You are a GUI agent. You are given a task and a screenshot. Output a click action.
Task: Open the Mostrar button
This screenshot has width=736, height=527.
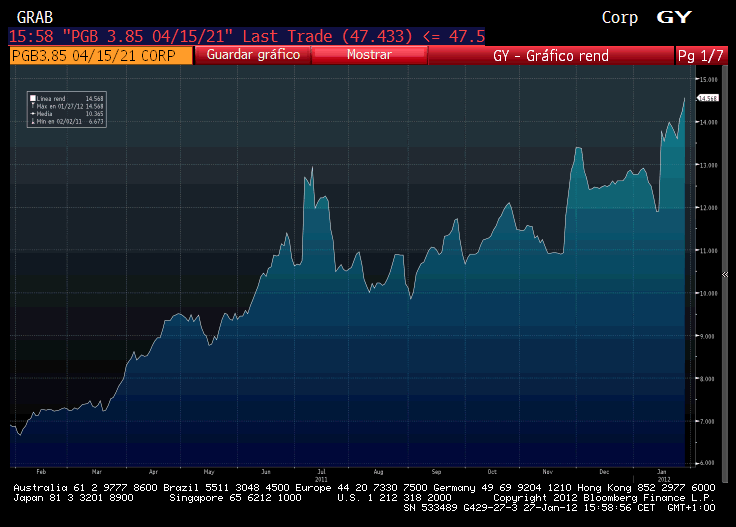369,55
